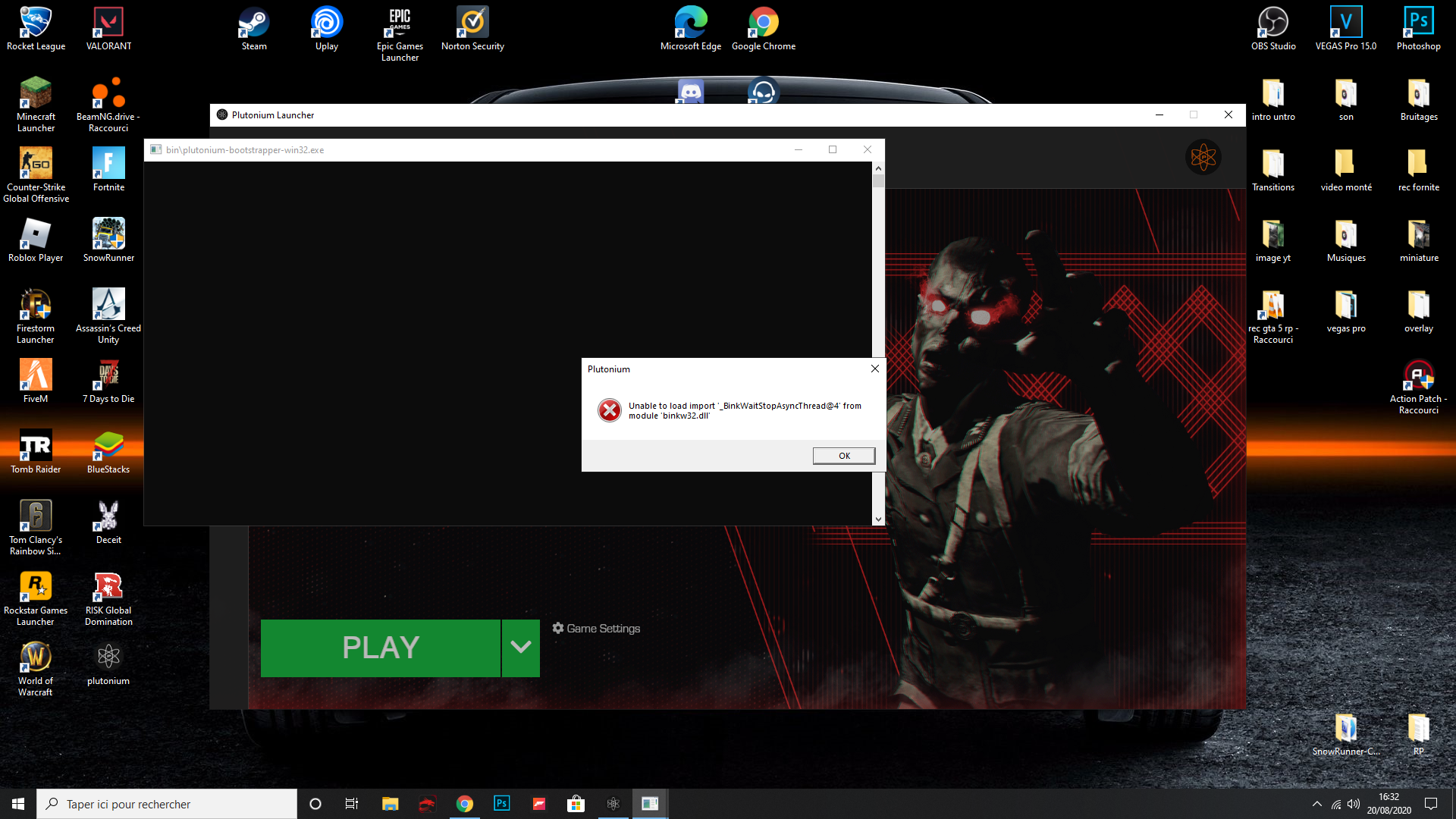The height and width of the screenshot is (819, 1456).
Task: Open Steam desktop icon
Action: [x=254, y=29]
